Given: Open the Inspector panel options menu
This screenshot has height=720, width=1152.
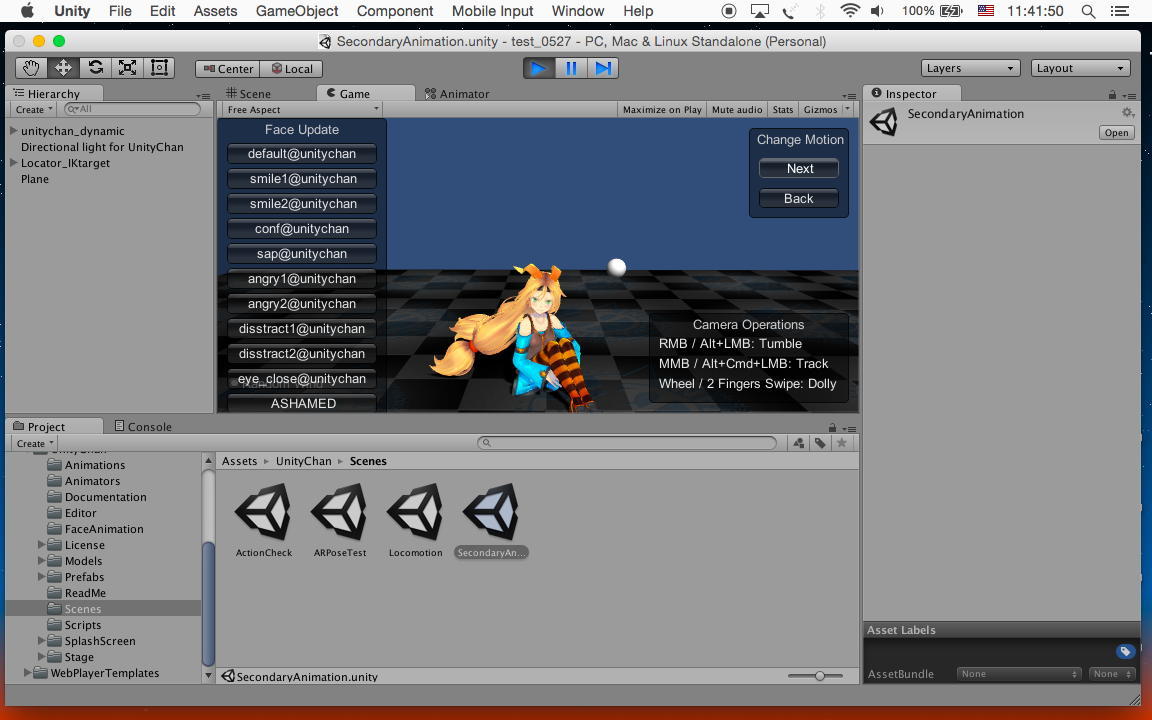Looking at the screenshot, I should [1129, 96].
